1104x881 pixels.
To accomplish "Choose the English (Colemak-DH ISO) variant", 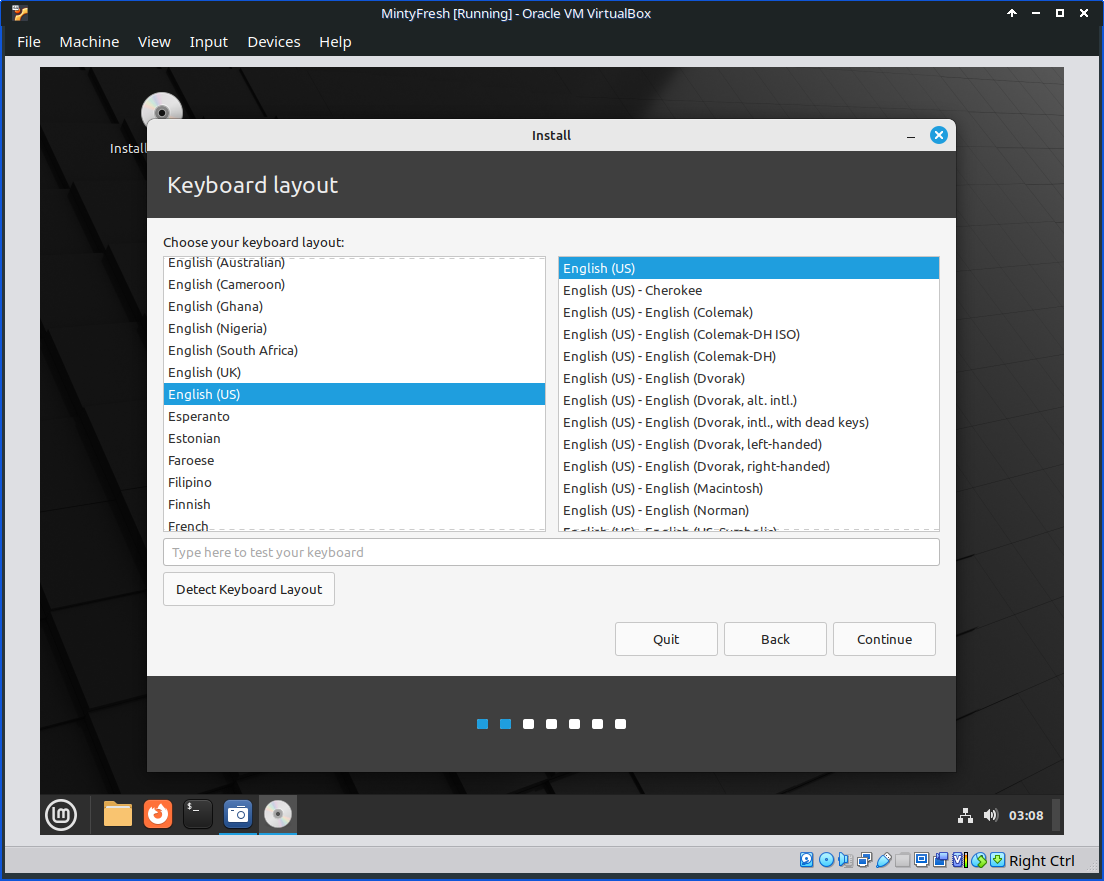I will tap(748, 335).
